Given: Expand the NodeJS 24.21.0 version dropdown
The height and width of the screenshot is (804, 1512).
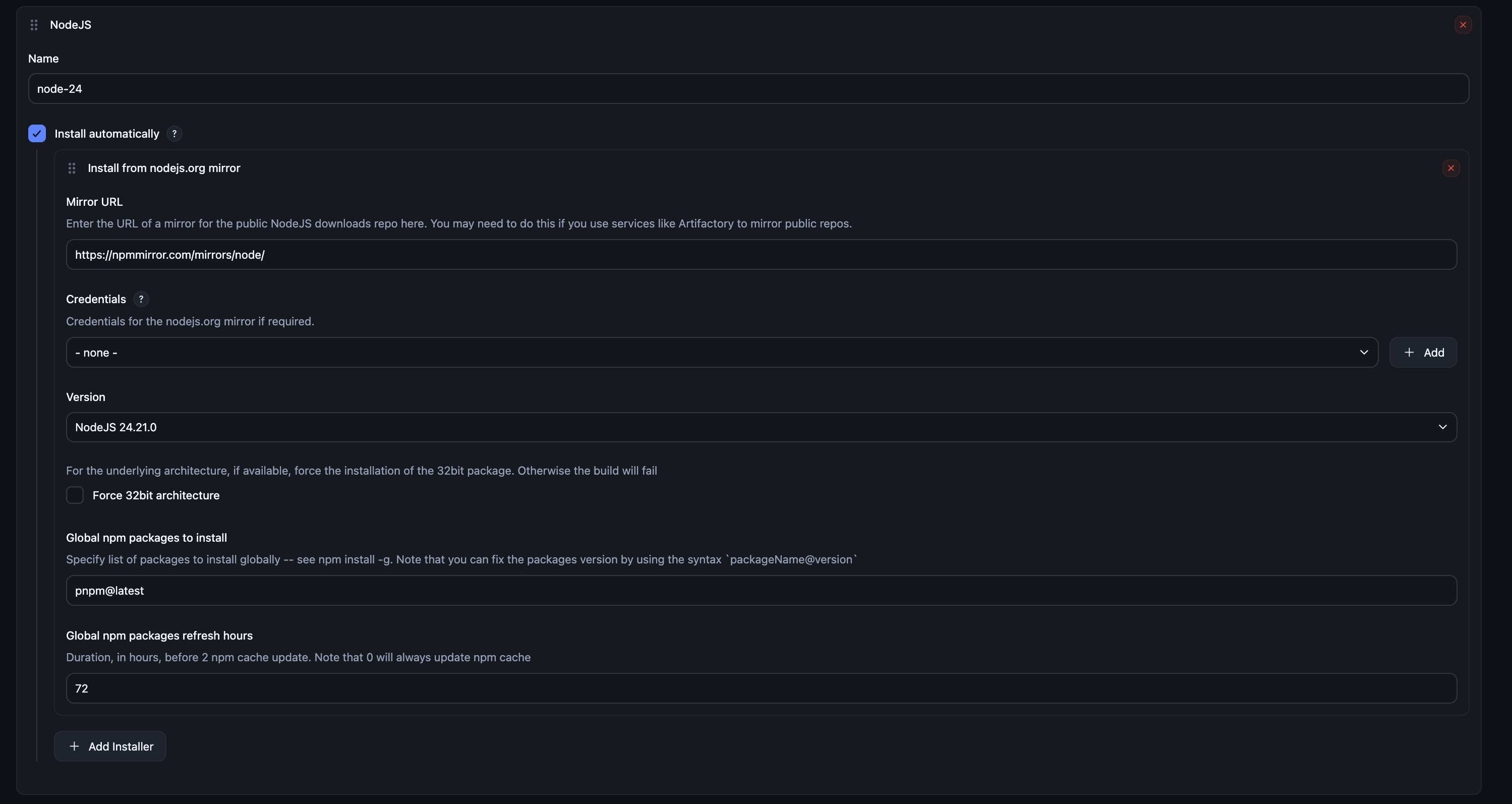Looking at the screenshot, I should click(x=761, y=427).
